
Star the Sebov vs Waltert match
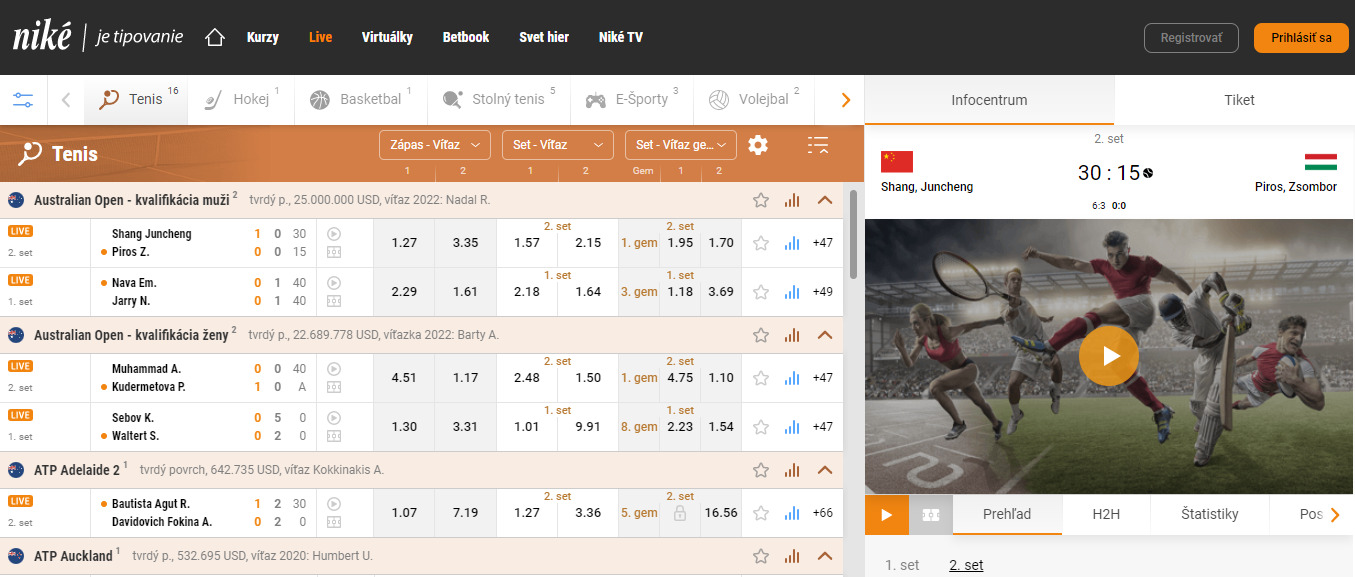(761, 427)
